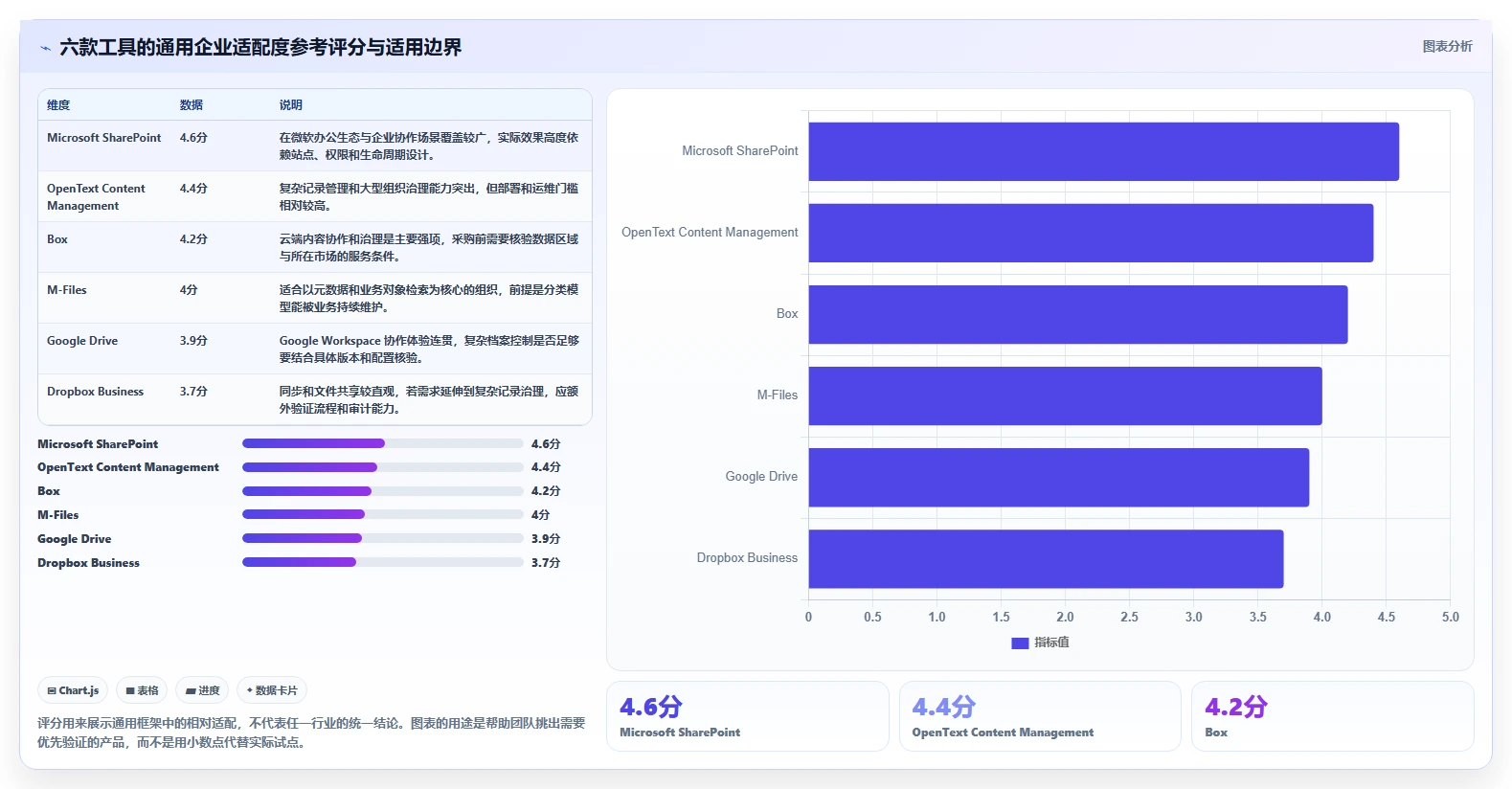
Task: Open the 4.4分 OpenText Content Management card
Action: [x=1040, y=716]
